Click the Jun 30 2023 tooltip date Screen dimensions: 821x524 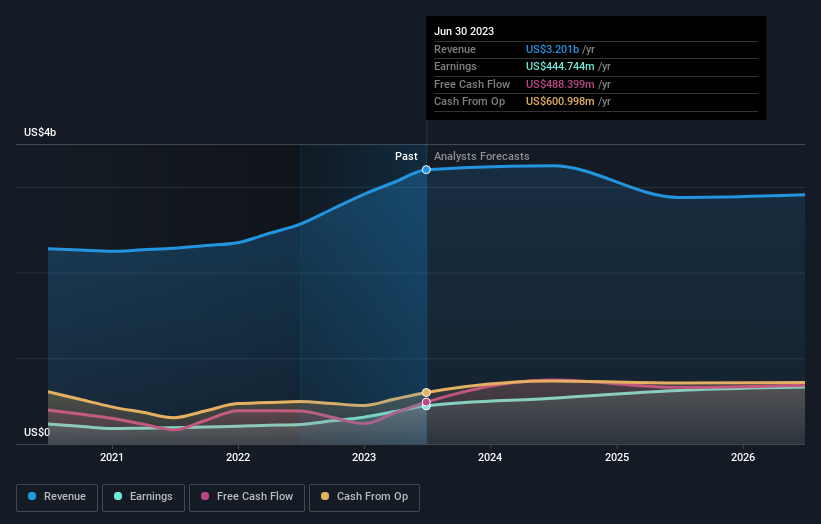click(464, 31)
